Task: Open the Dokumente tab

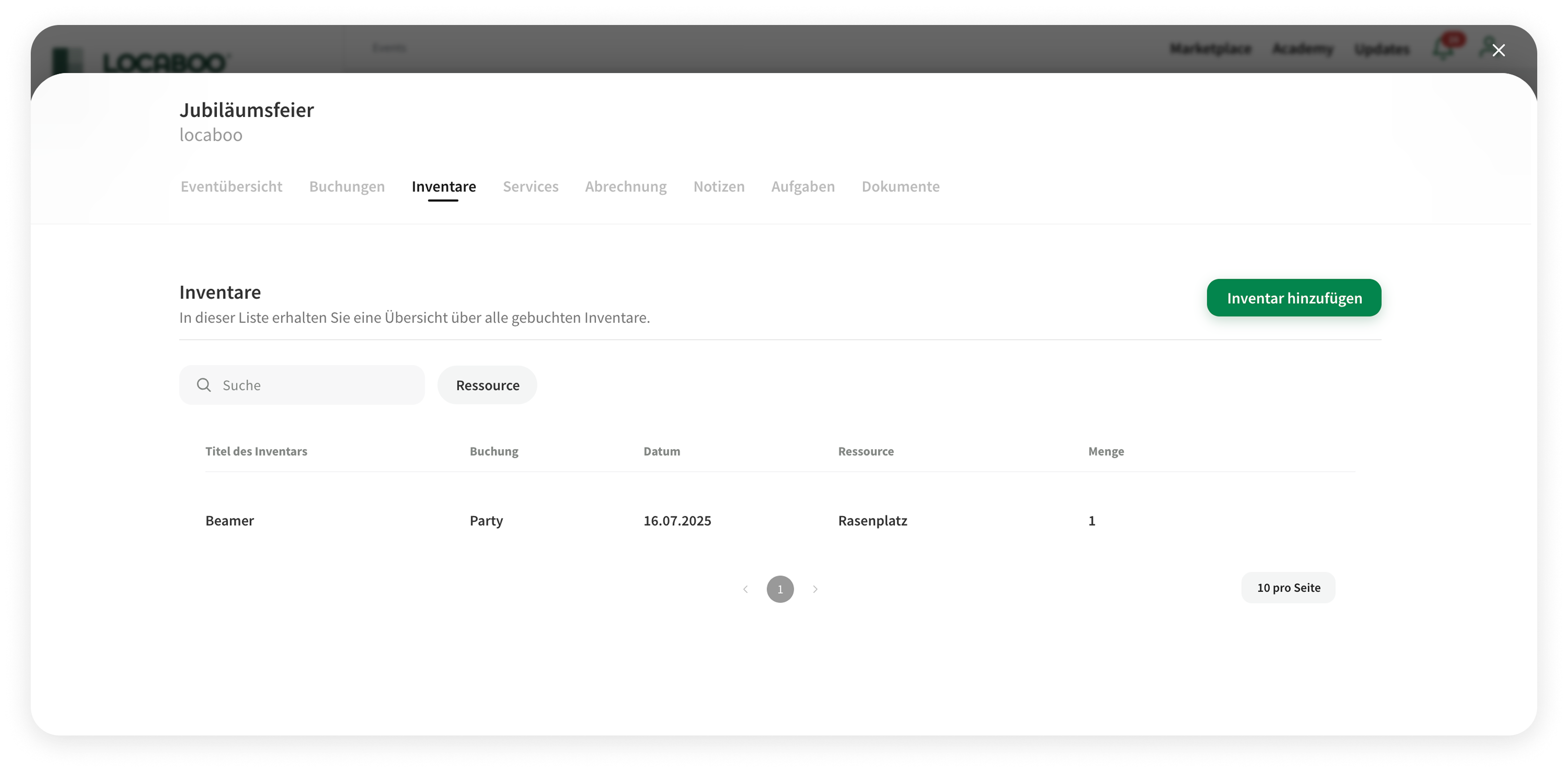Action: (x=900, y=186)
